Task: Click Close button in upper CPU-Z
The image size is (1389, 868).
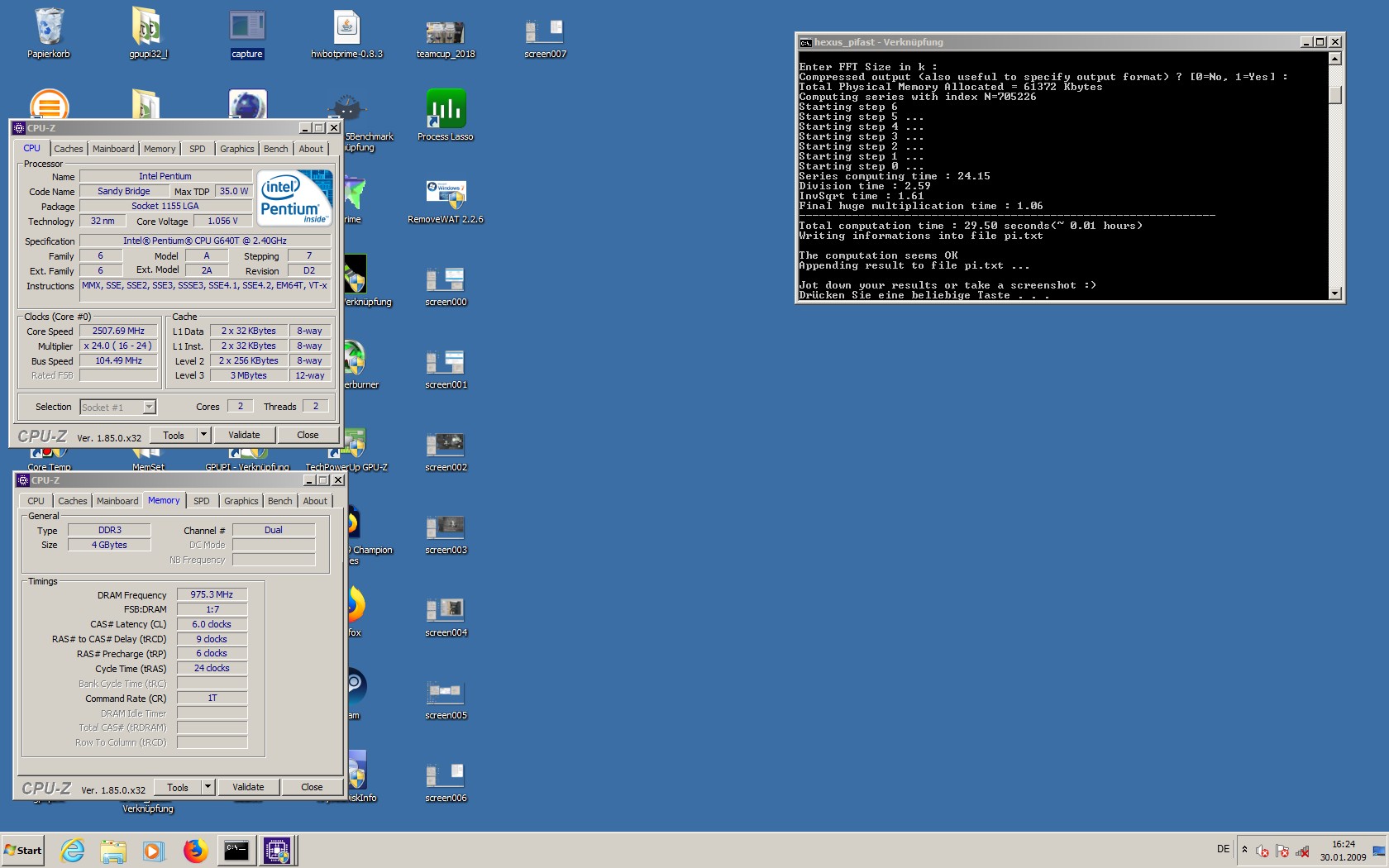Action: coord(308,435)
